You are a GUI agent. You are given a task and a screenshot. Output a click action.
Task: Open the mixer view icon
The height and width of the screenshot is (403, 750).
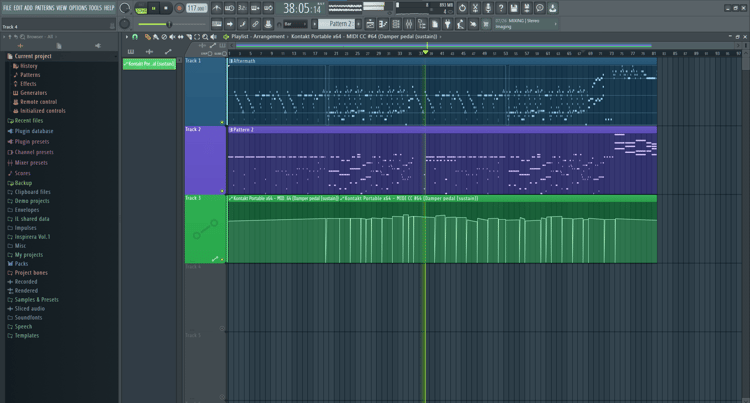tap(409, 24)
